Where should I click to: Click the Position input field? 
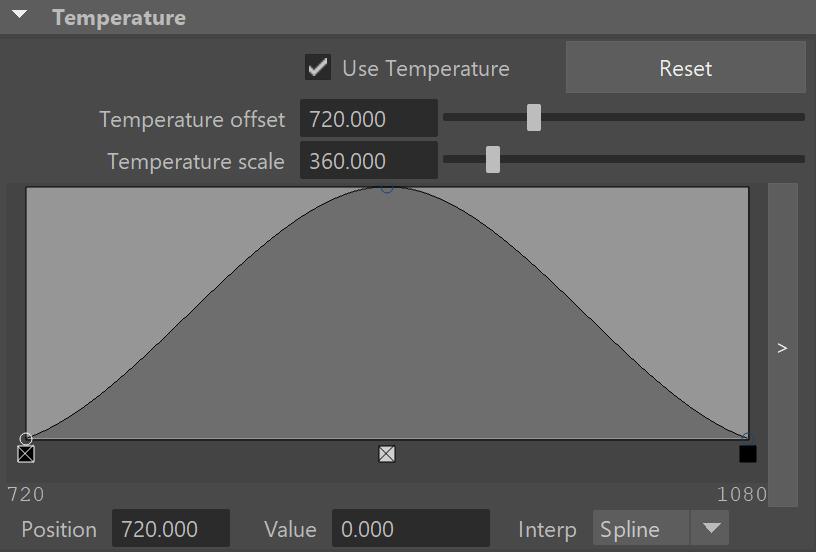tap(171, 529)
